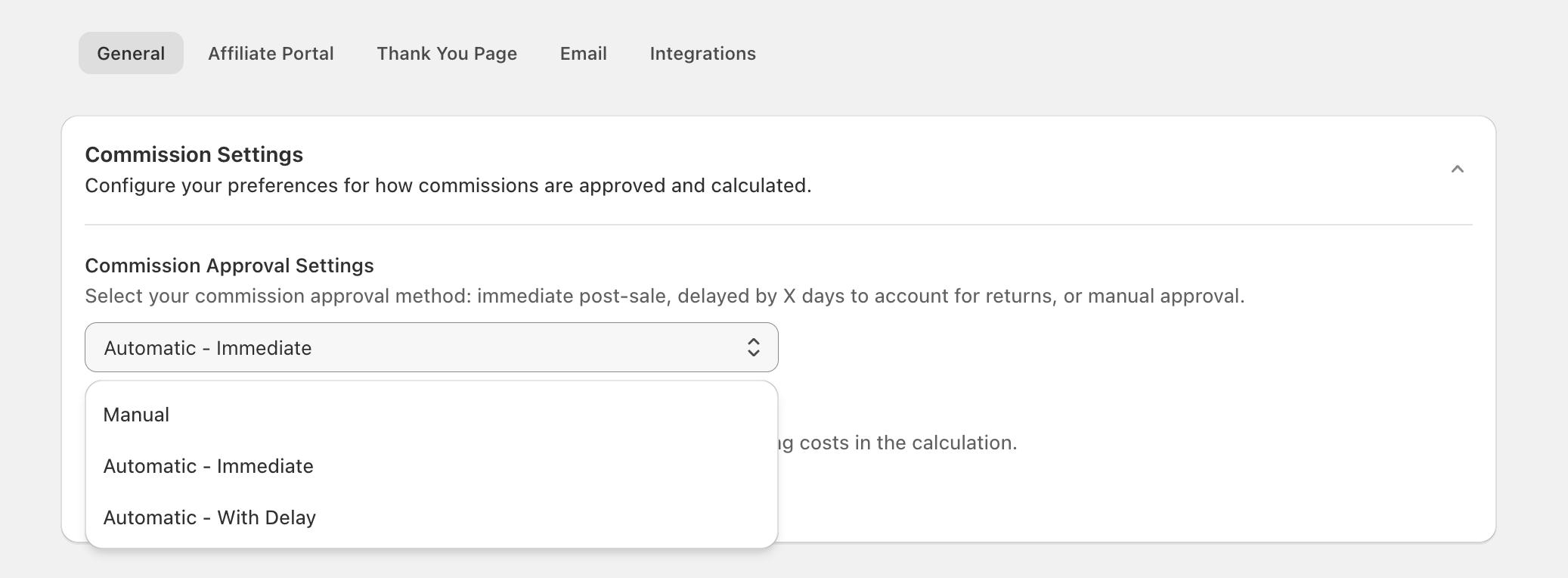This screenshot has width=1568, height=578.
Task: Collapse the Commission Settings section chevron
Action: (1457, 169)
